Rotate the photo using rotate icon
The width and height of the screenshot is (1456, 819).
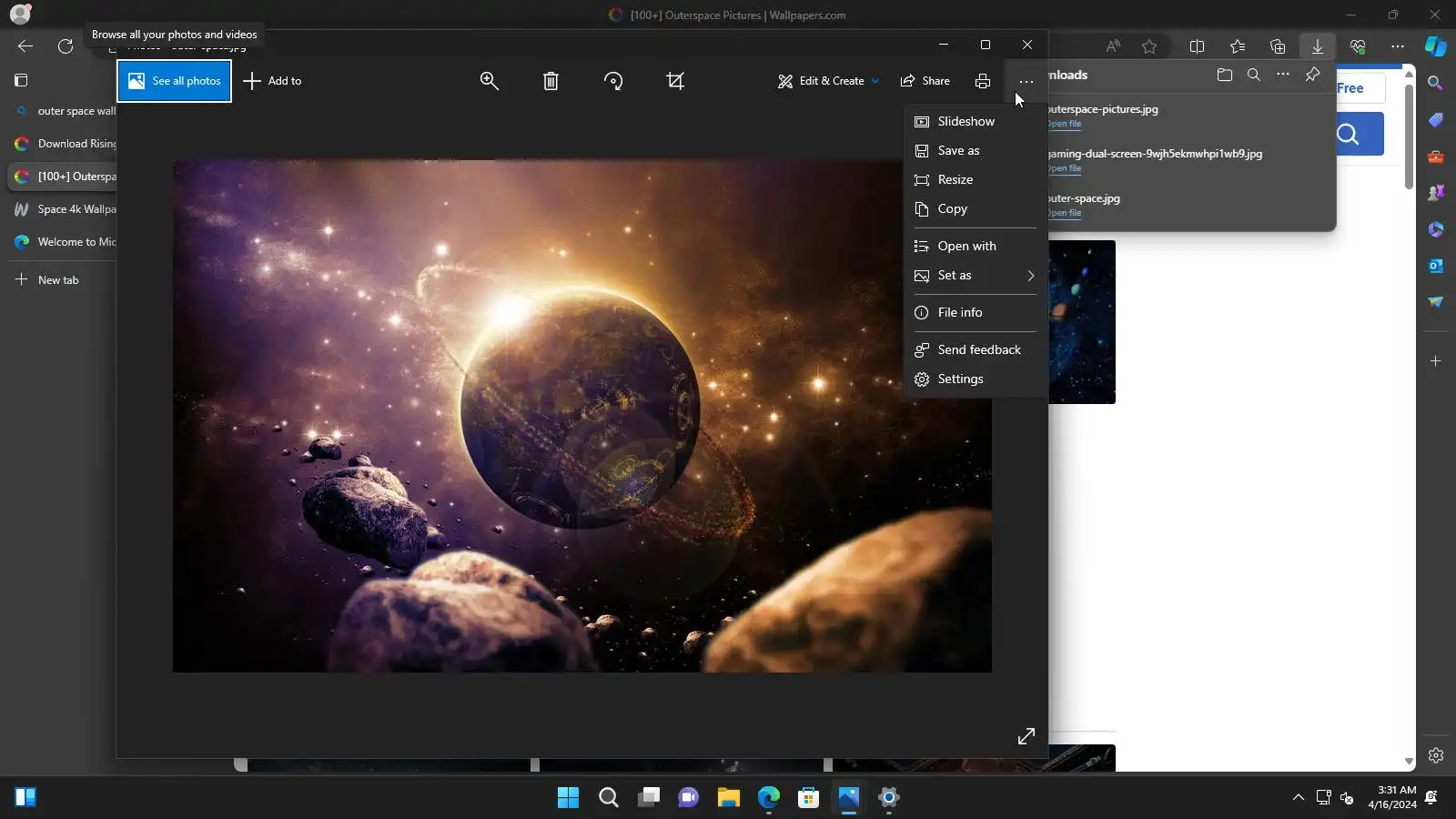pos(613,81)
